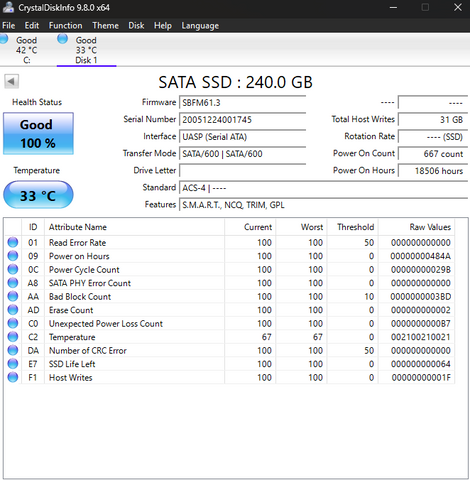Click the 33 °C temperature button
Screen dimensions: 470x480
[38, 195]
